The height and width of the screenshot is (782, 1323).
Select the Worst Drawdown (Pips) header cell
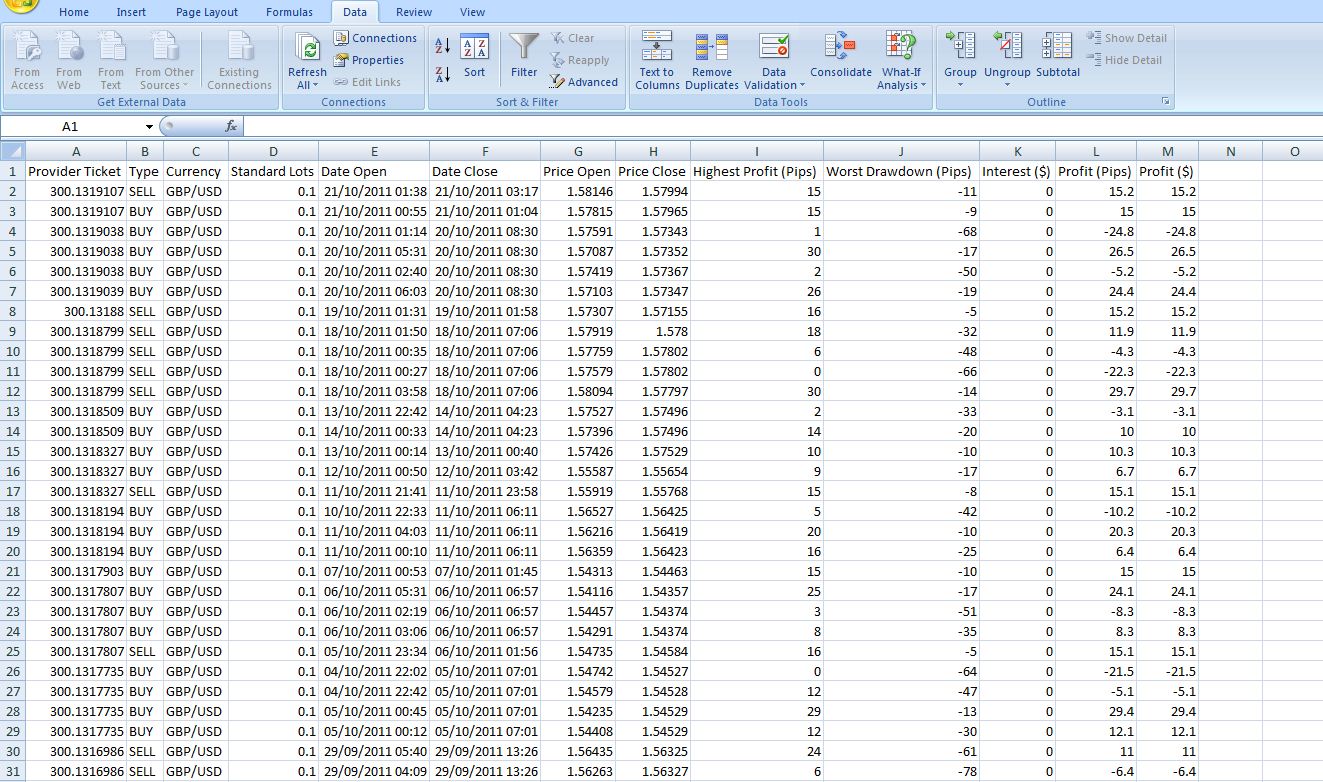pos(901,171)
